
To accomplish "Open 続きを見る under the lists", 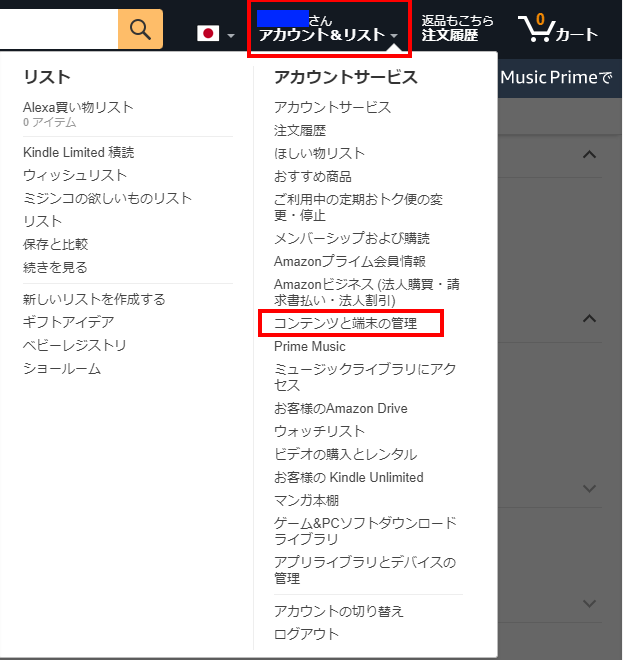I will [55, 267].
